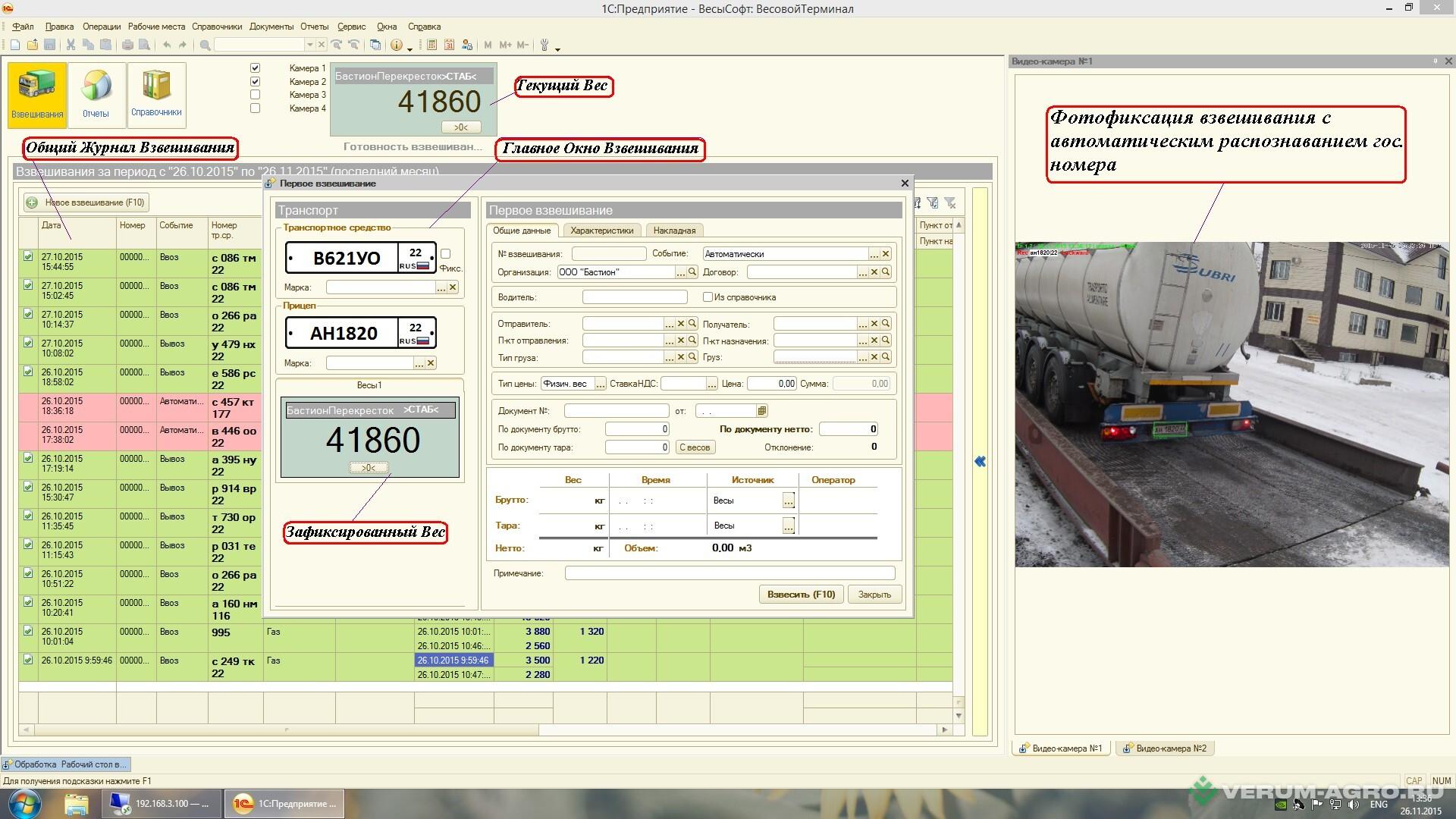This screenshot has height=819, width=1456.
Task: Open selection list for СтавкаНДС field
Action: tap(711, 384)
